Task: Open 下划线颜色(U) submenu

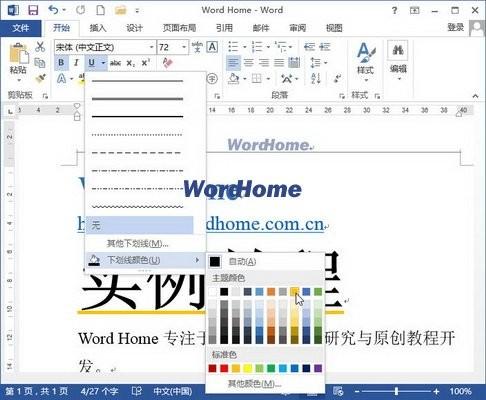Action: coord(145,260)
